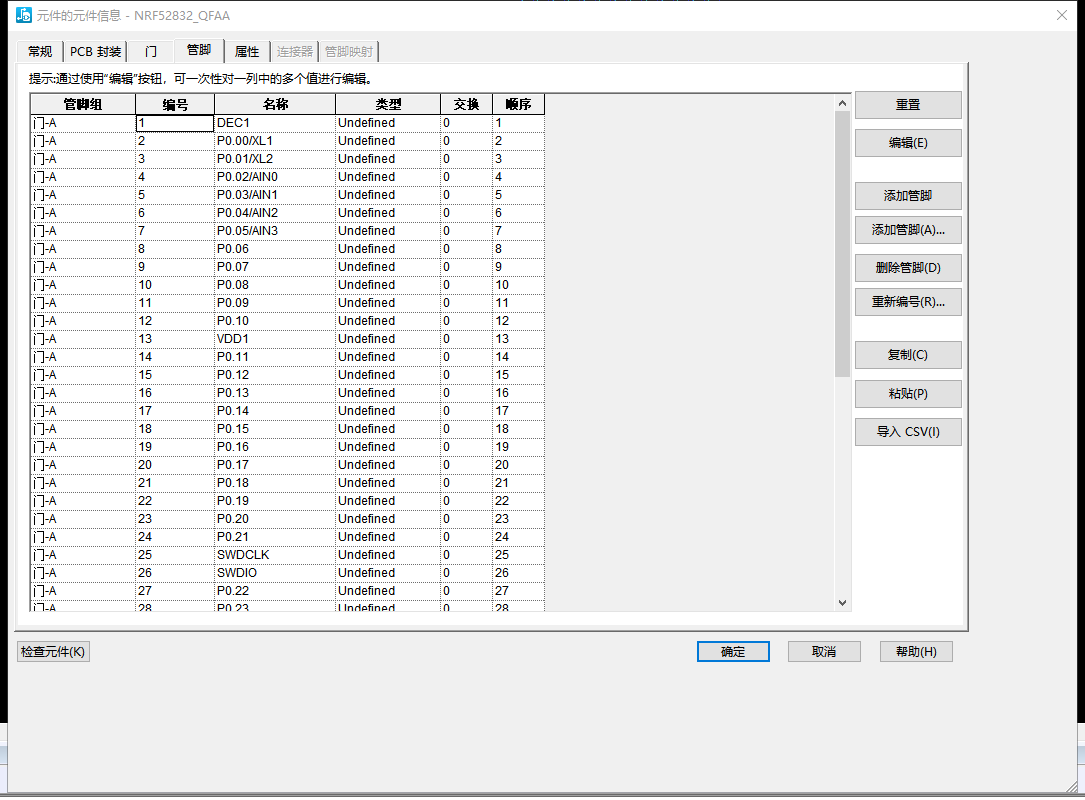Click the 删除管脚(D) button
Image resolution: width=1085 pixels, height=800 pixels.
coord(908,268)
